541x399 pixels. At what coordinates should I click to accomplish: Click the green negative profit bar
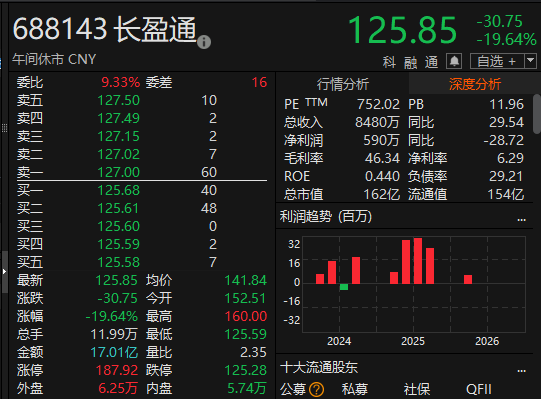click(344, 287)
